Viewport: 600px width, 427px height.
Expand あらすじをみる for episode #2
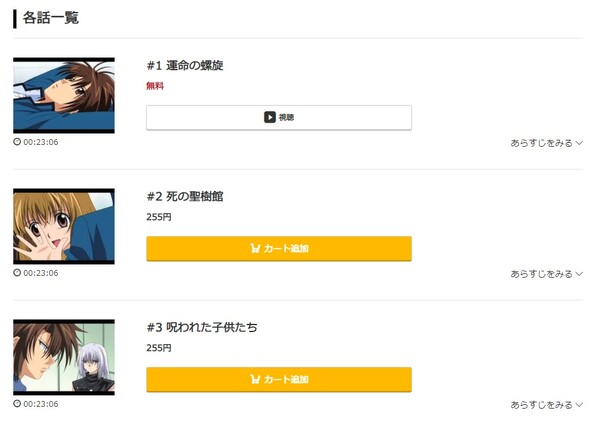click(546, 274)
